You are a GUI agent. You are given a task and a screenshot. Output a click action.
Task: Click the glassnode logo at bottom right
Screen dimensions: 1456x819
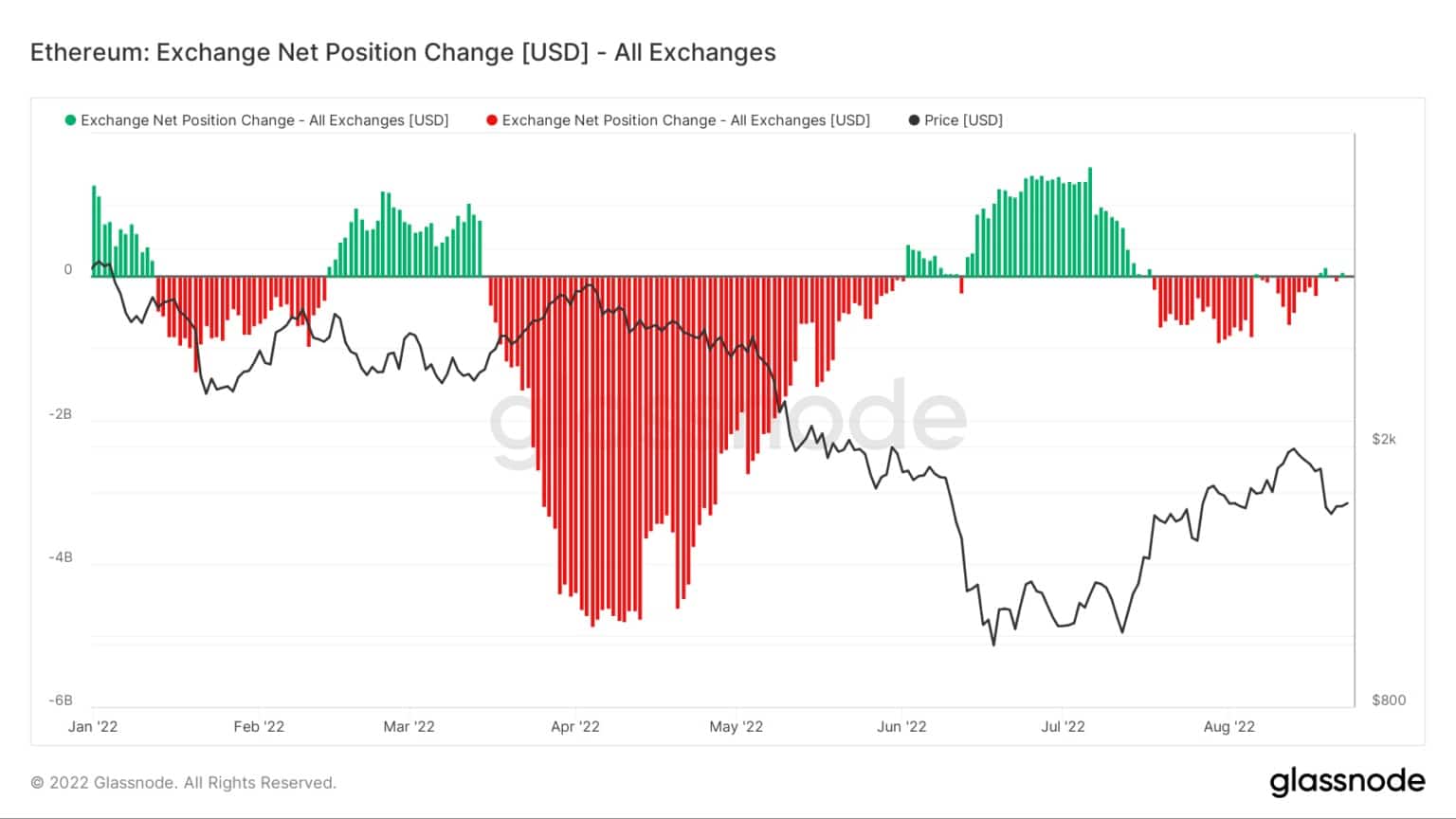(1347, 782)
